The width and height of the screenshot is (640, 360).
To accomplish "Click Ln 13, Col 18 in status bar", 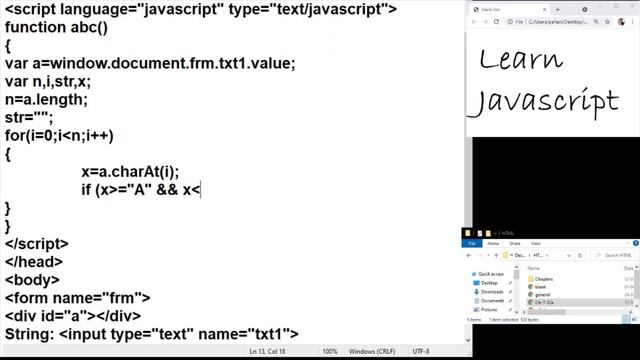I will pos(267,351).
